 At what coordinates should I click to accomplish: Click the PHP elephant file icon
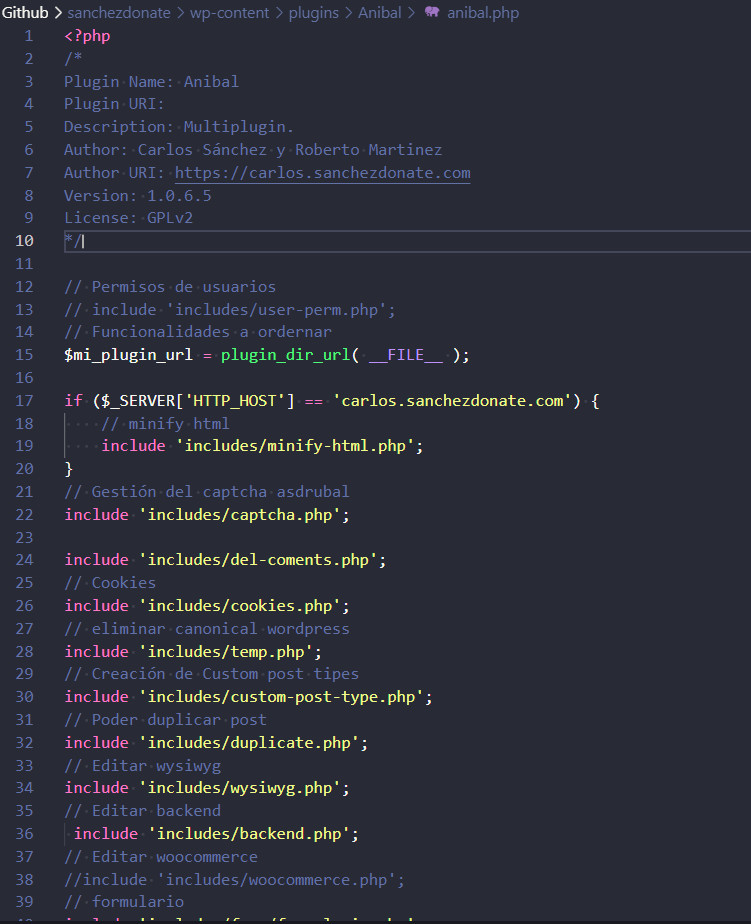(432, 12)
